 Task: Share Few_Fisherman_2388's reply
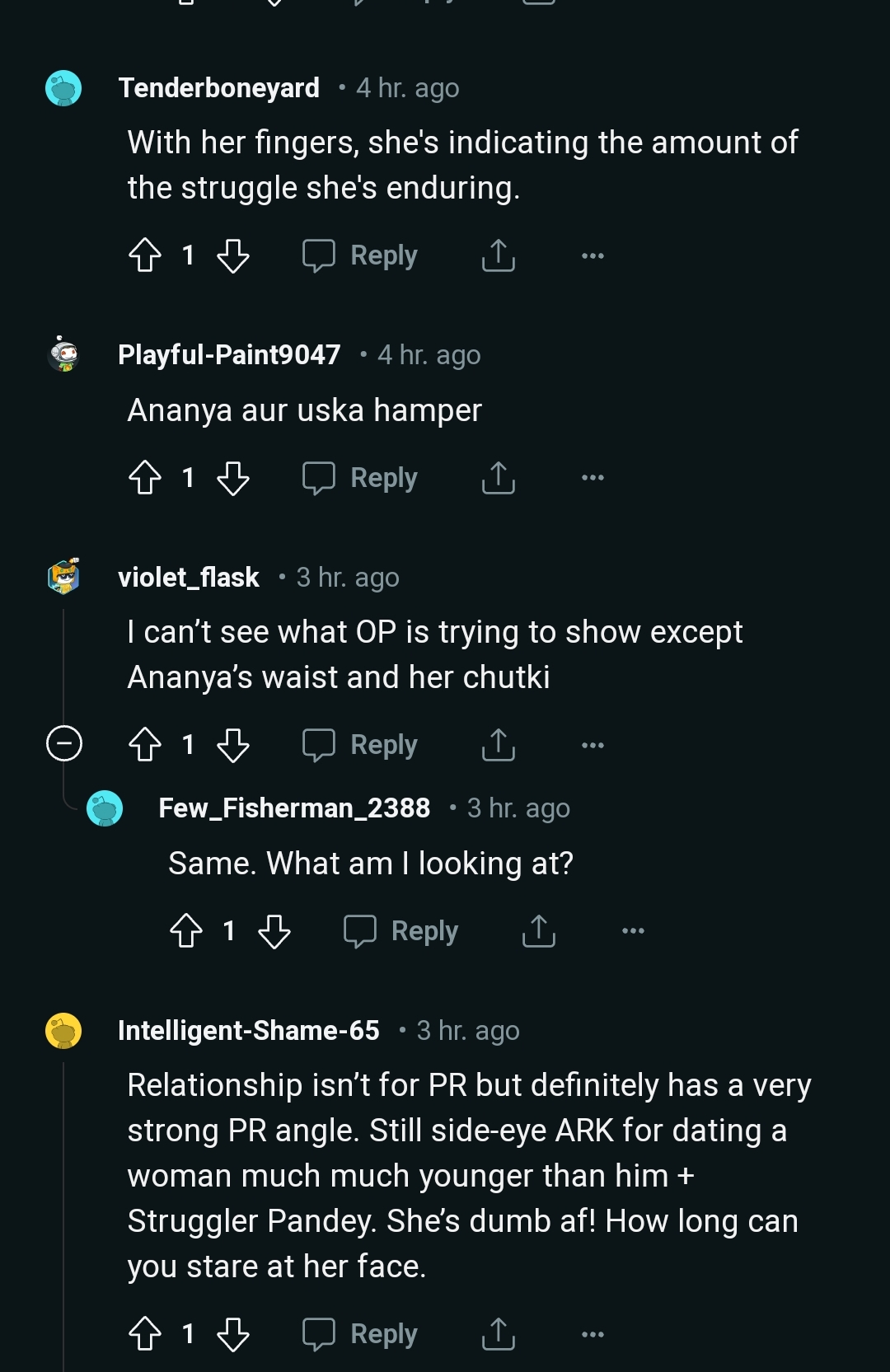pos(539,931)
